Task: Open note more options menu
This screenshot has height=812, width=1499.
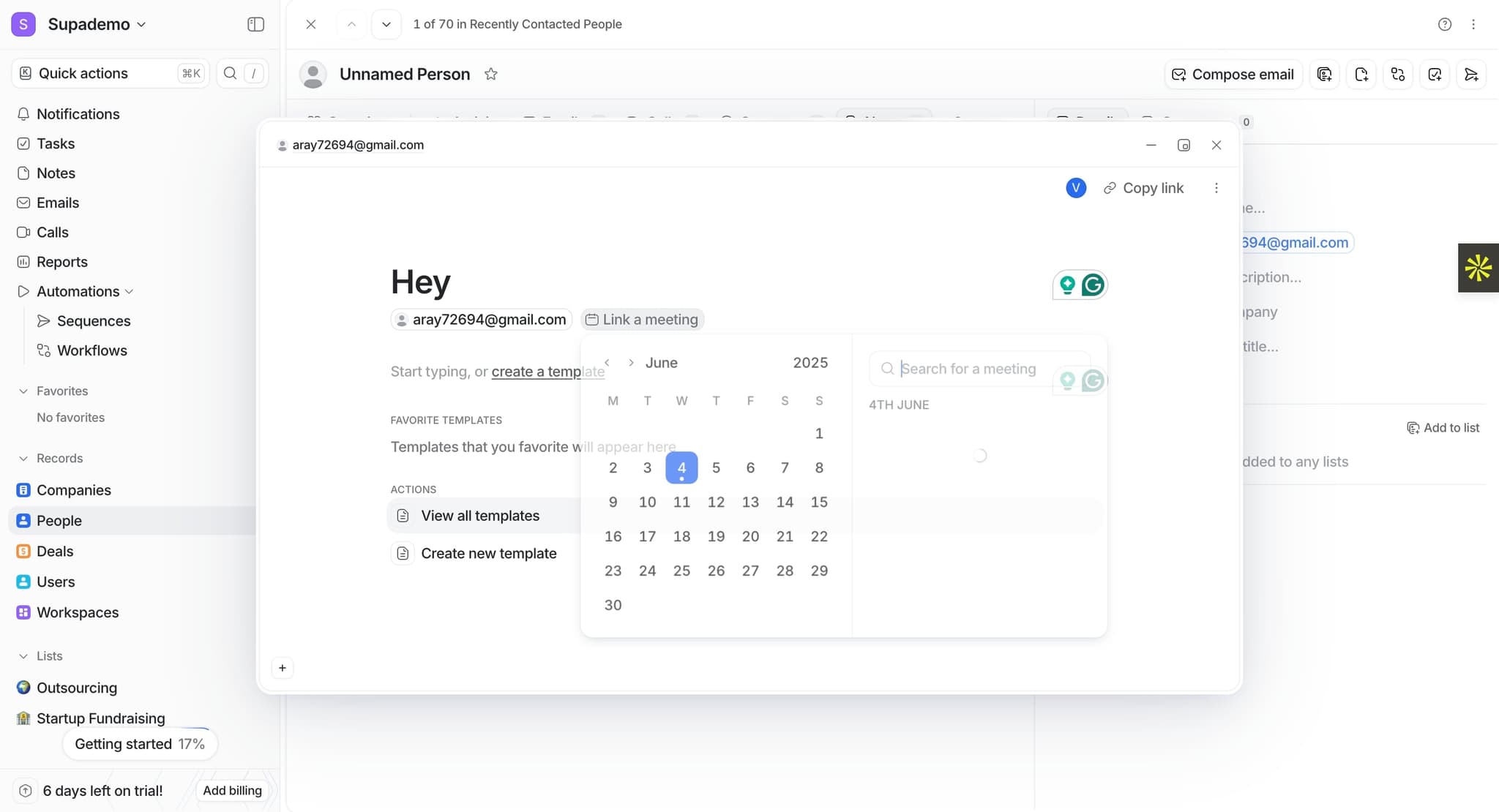Action: 1216,188
